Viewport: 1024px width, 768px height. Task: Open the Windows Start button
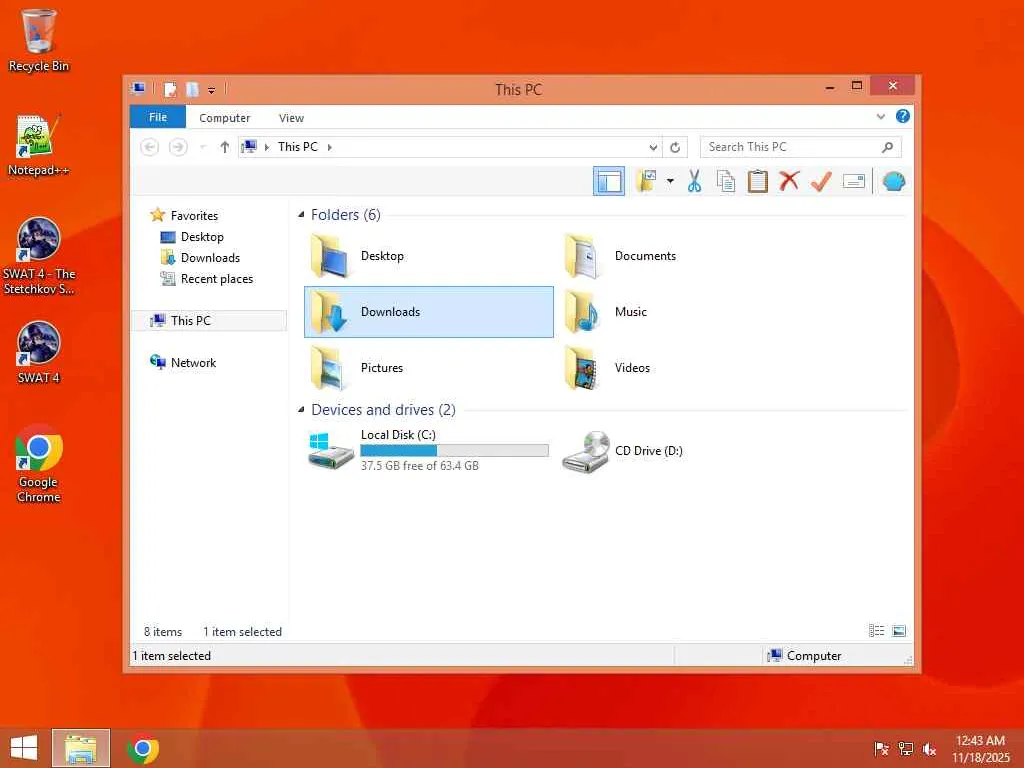coord(24,748)
